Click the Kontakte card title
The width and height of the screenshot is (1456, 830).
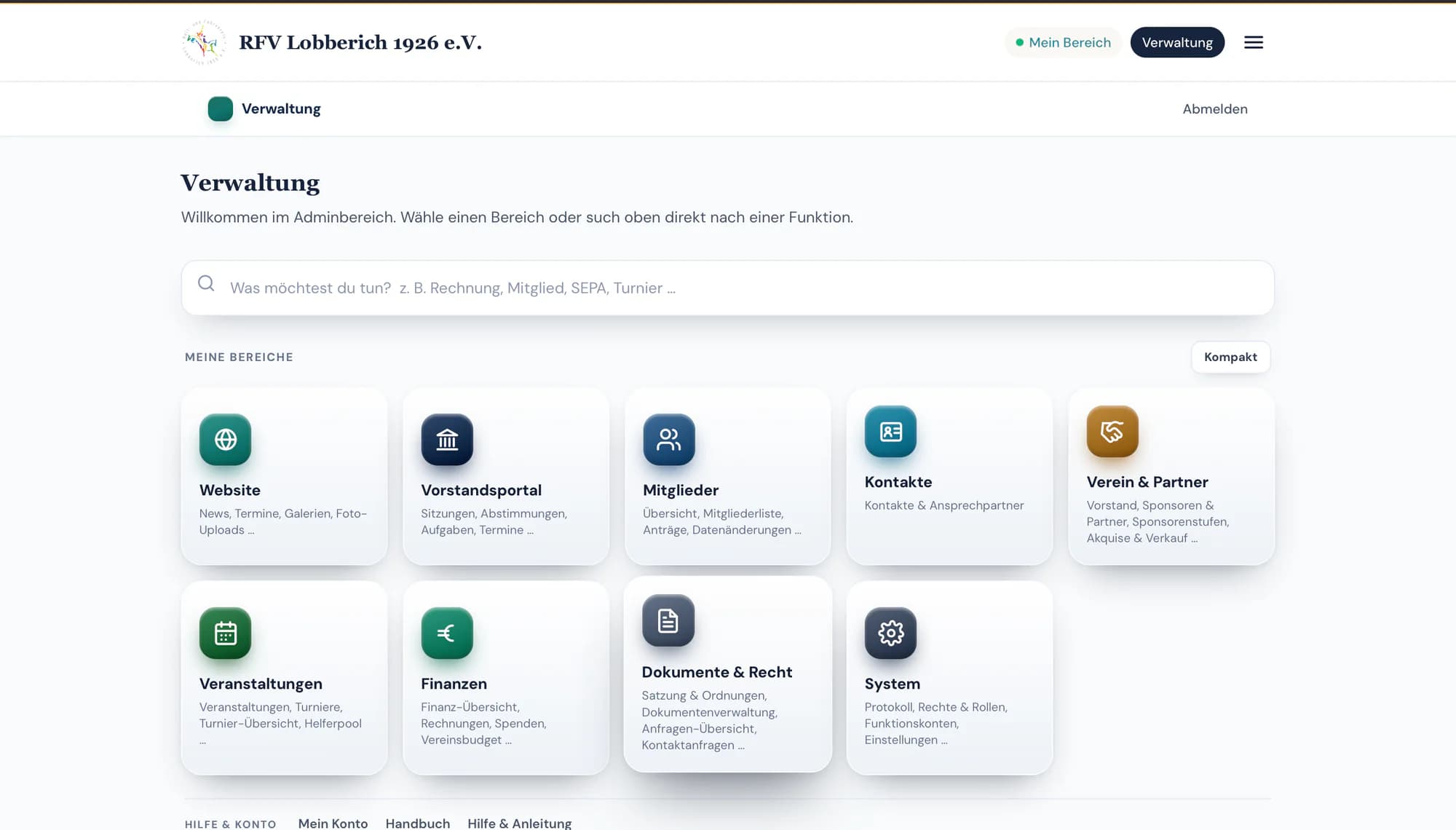(x=898, y=482)
